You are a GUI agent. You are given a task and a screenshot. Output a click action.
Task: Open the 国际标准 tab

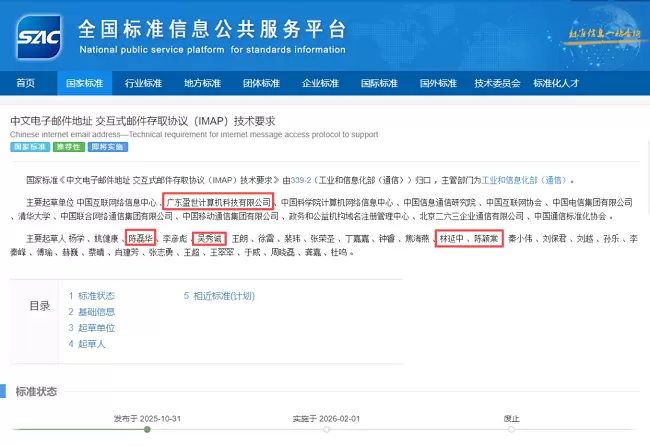[x=380, y=83]
